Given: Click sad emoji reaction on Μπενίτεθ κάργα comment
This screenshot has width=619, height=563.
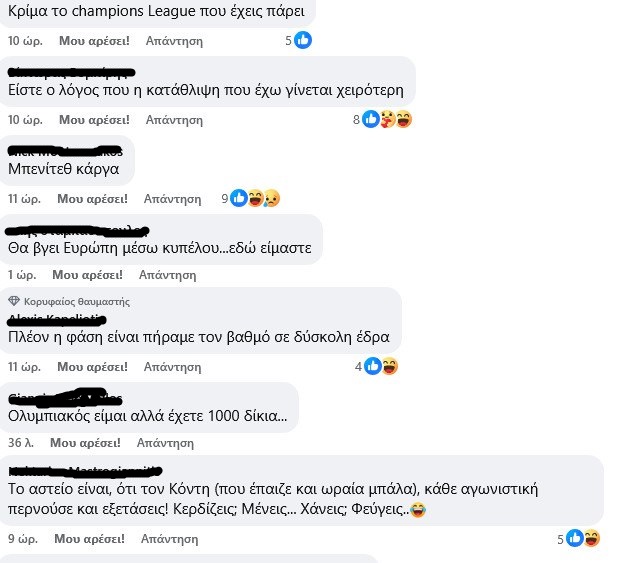Looking at the screenshot, I should (272, 198).
